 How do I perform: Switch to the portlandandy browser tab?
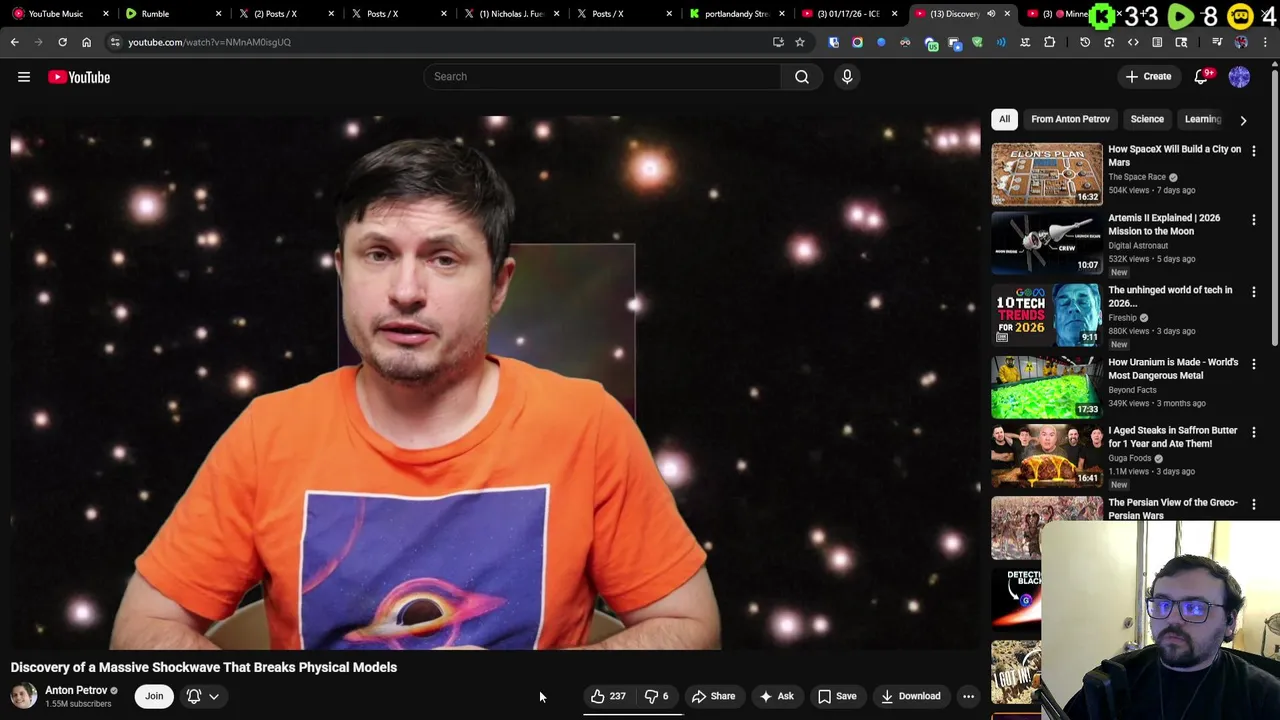735,14
